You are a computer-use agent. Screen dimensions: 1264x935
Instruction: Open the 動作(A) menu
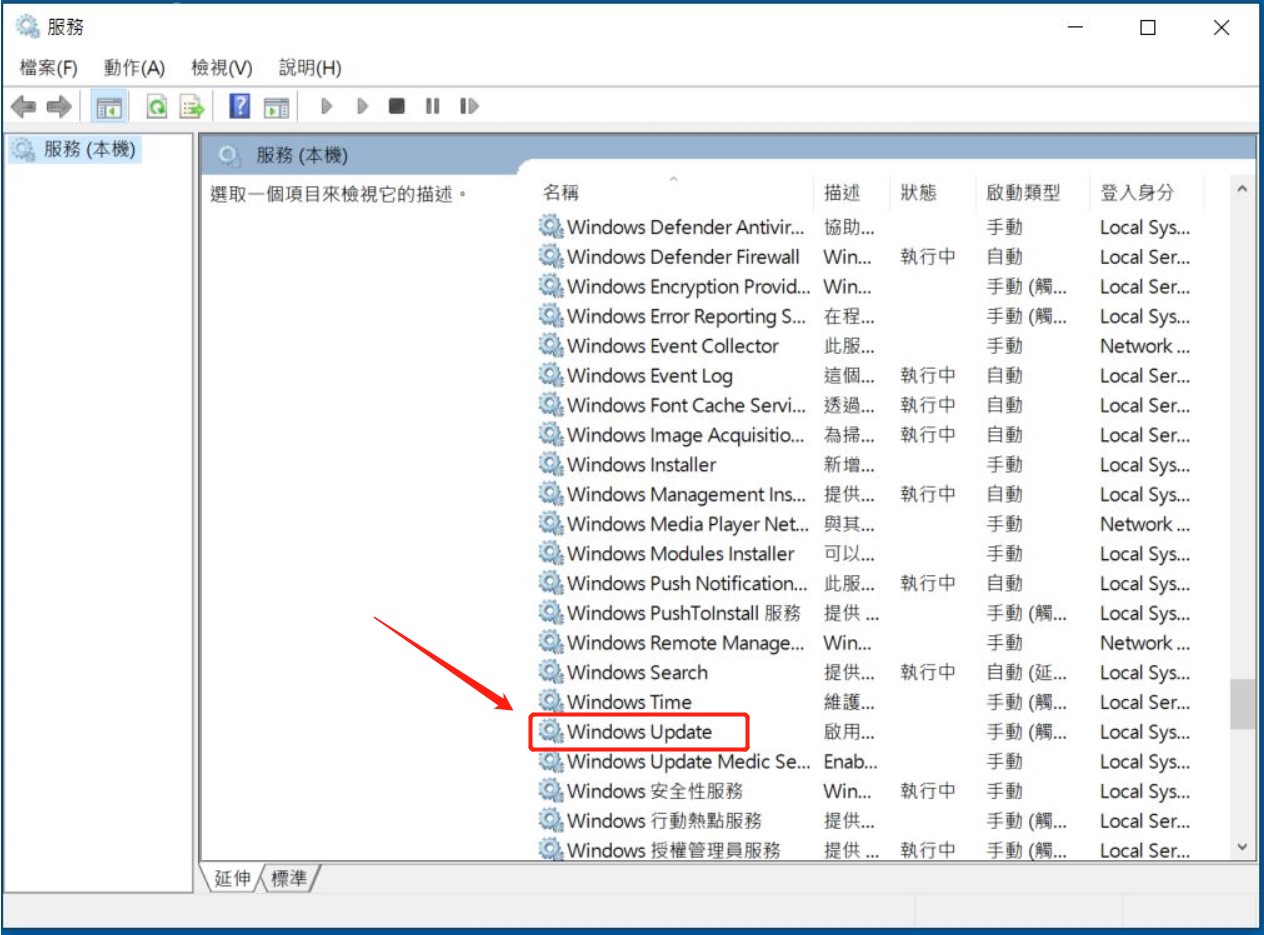click(x=134, y=68)
